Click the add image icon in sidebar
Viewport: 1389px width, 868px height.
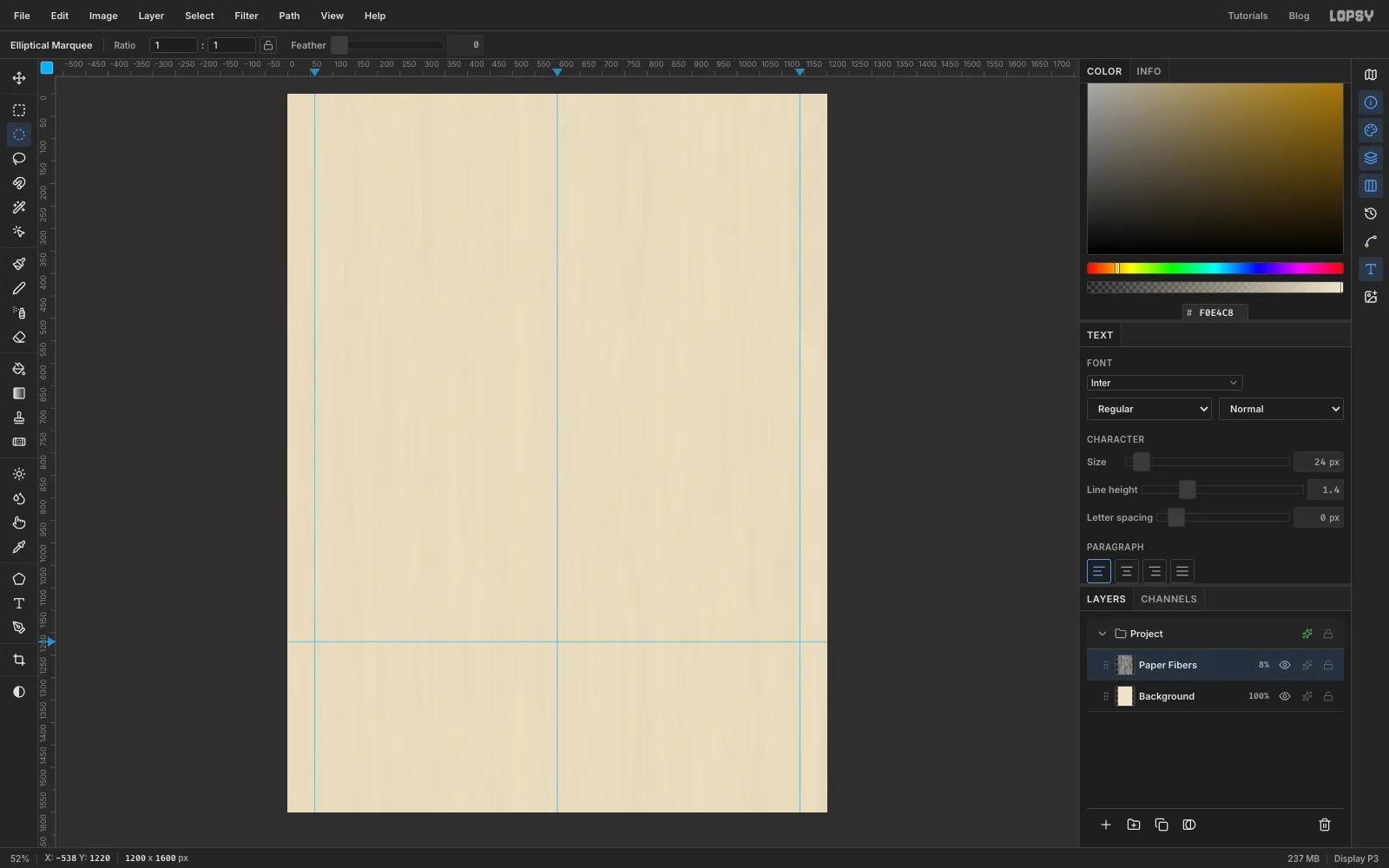coord(1371,297)
